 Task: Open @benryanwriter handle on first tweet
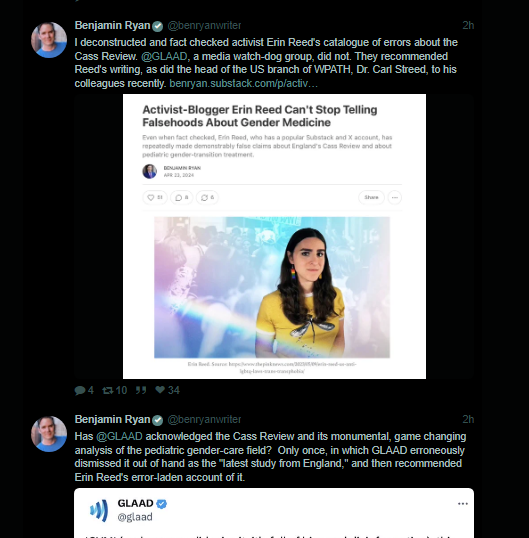[204, 25]
